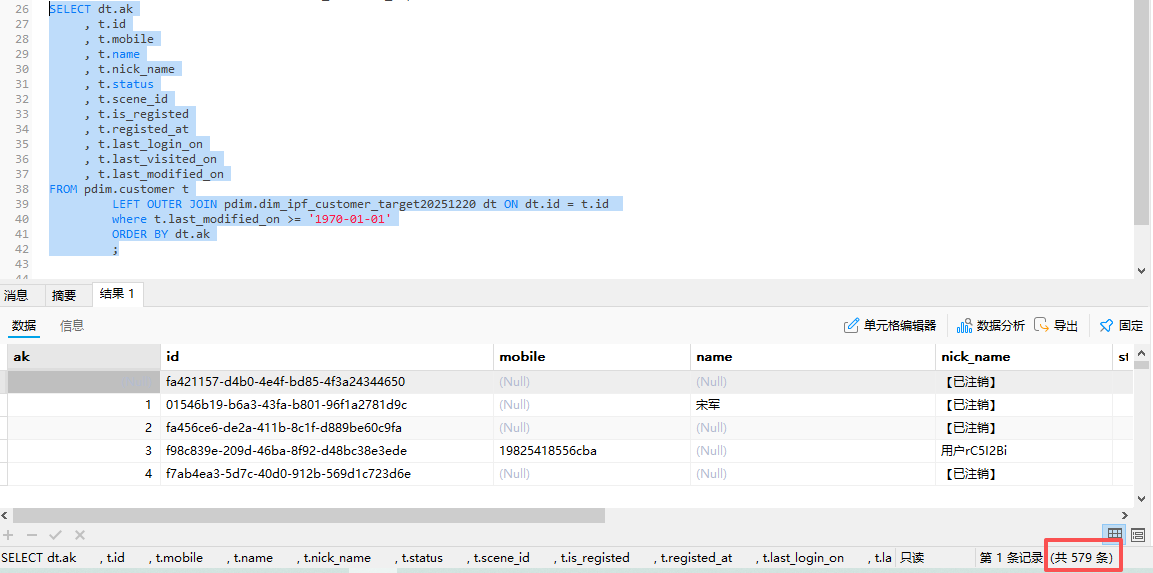
Task: Open the 单元格编辑器 cell editor
Action: 890,326
